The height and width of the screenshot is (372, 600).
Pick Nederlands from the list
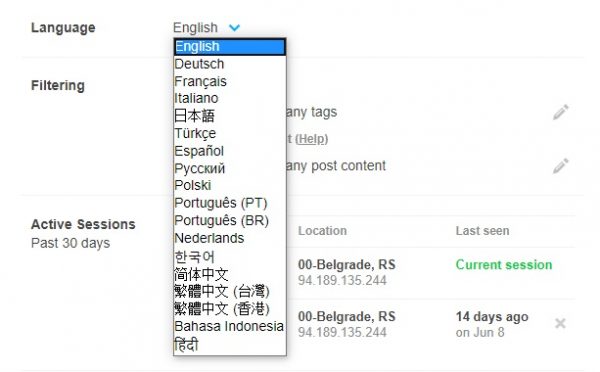230,238
